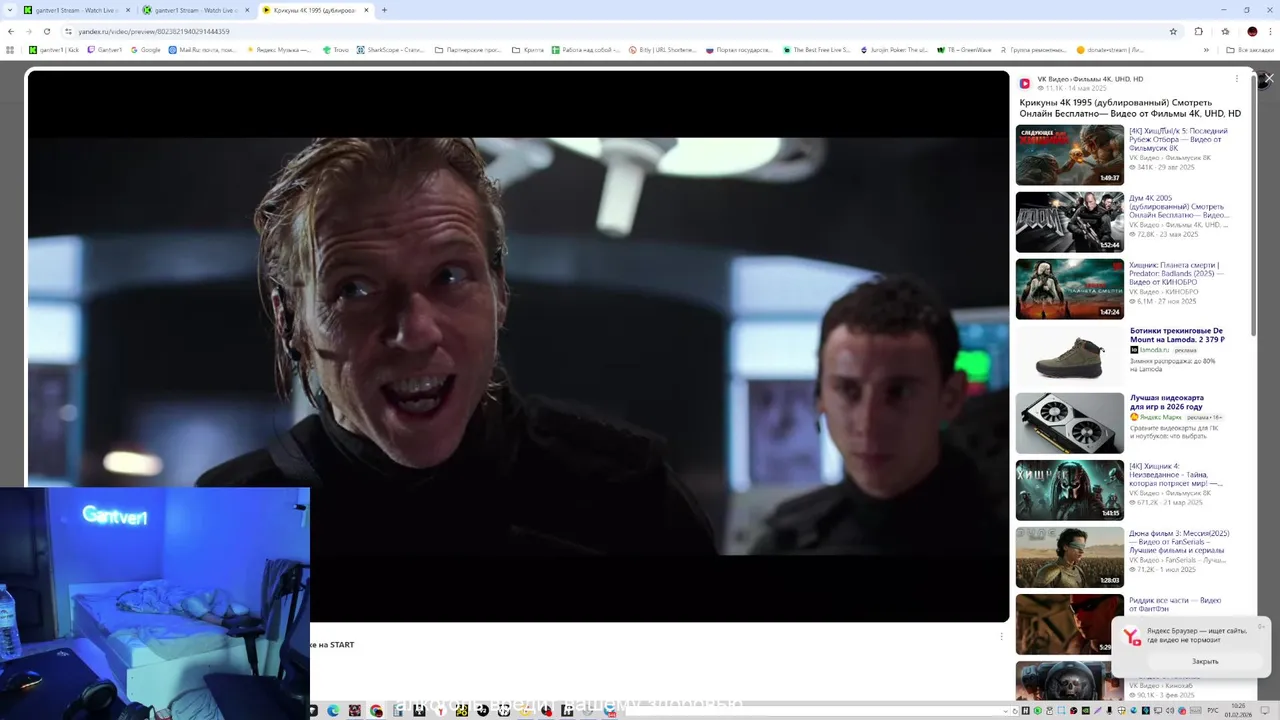Open the browser extensions puzzle icon
The width and height of the screenshot is (1280, 720).
click(1199, 31)
